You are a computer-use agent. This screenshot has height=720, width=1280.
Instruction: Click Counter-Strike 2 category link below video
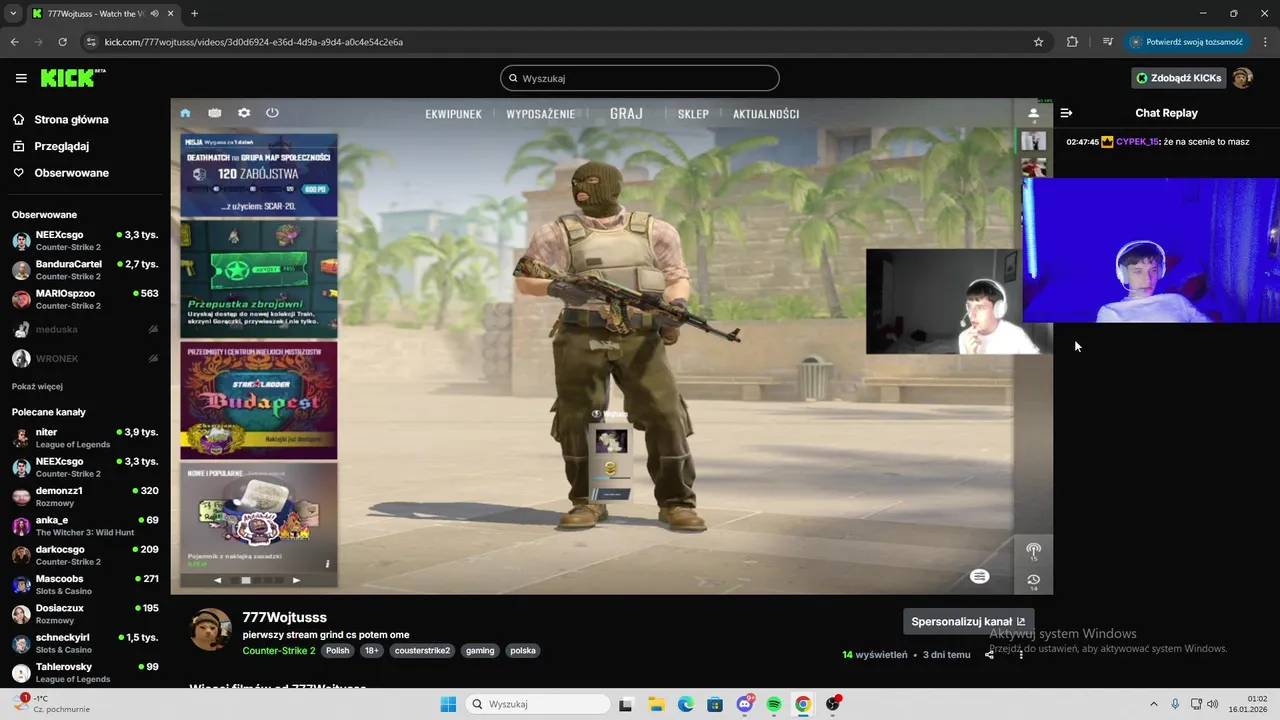[279, 650]
